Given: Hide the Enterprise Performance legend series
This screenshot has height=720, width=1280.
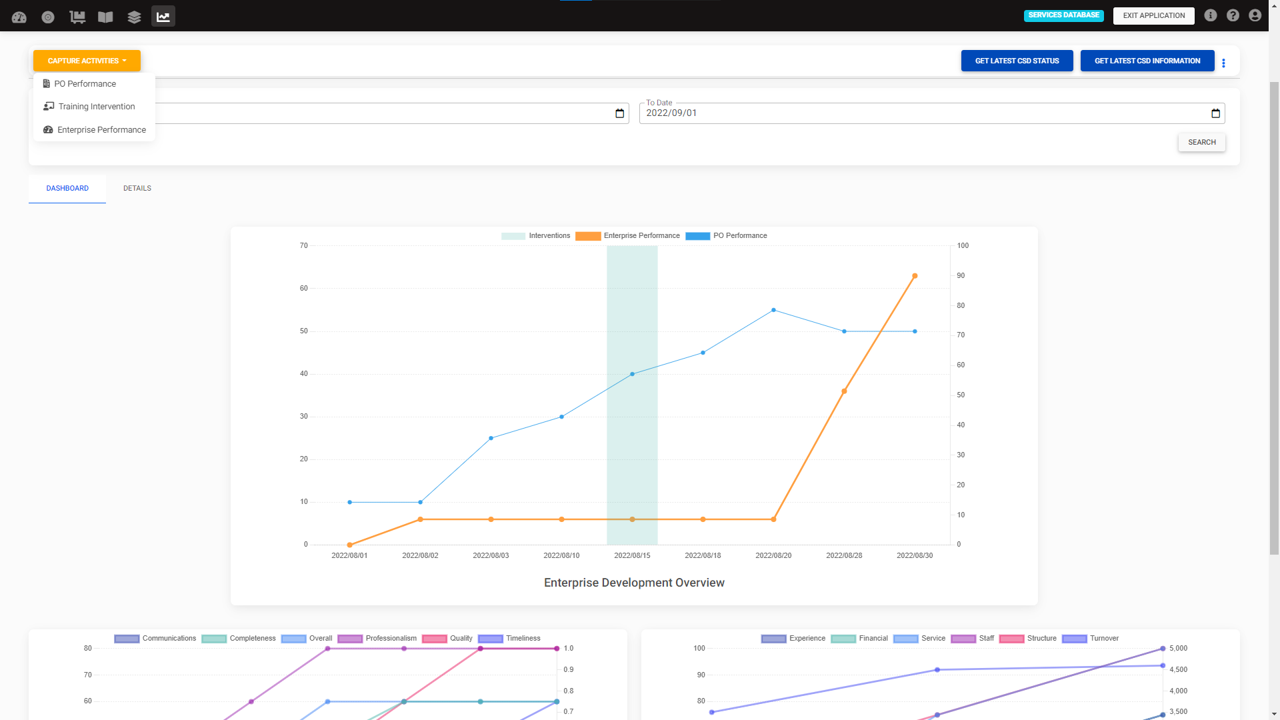Looking at the screenshot, I should (x=628, y=236).
